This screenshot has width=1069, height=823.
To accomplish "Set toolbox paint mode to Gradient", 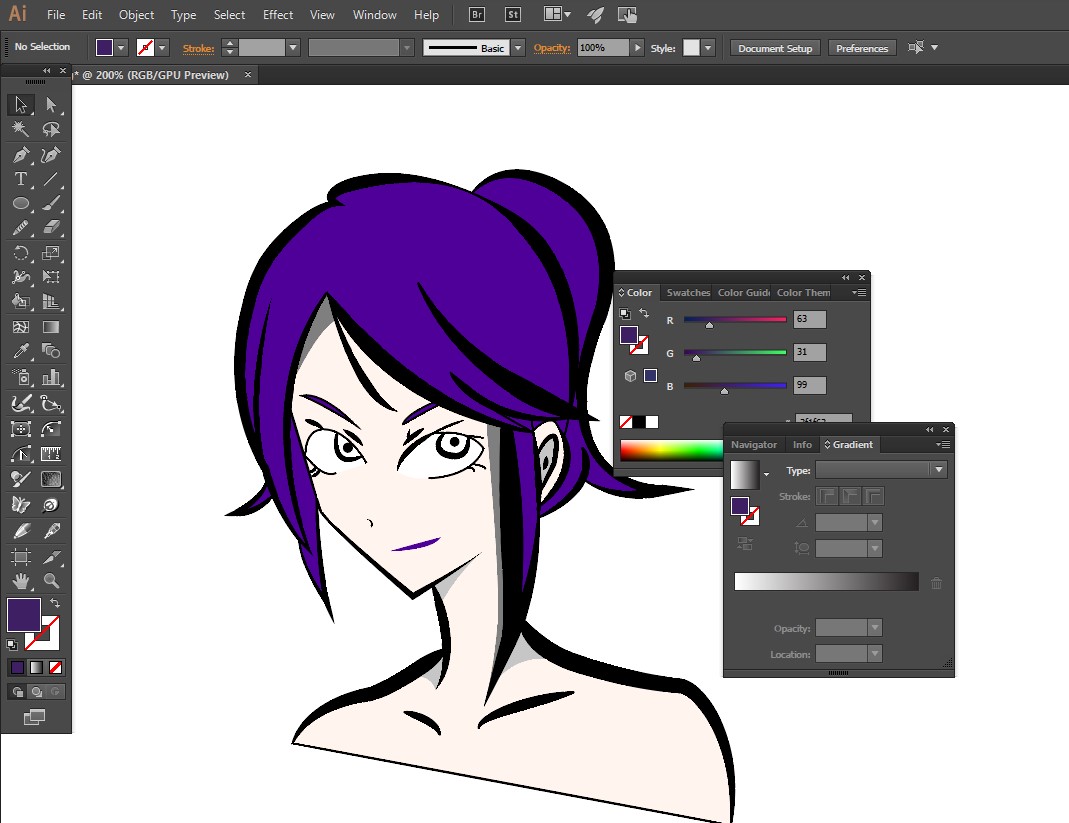I will pos(37,668).
